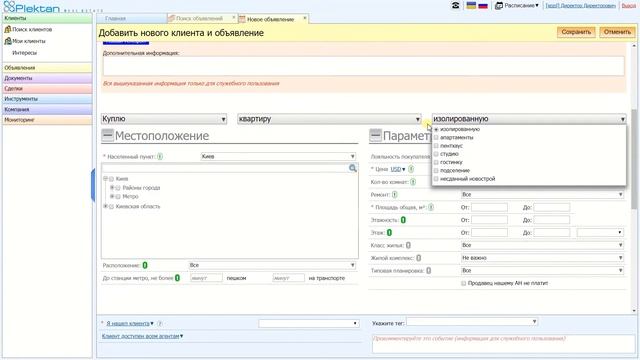Tick the несданный новострой option
This screenshot has height=360, width=640.
(x=436, y=179)
